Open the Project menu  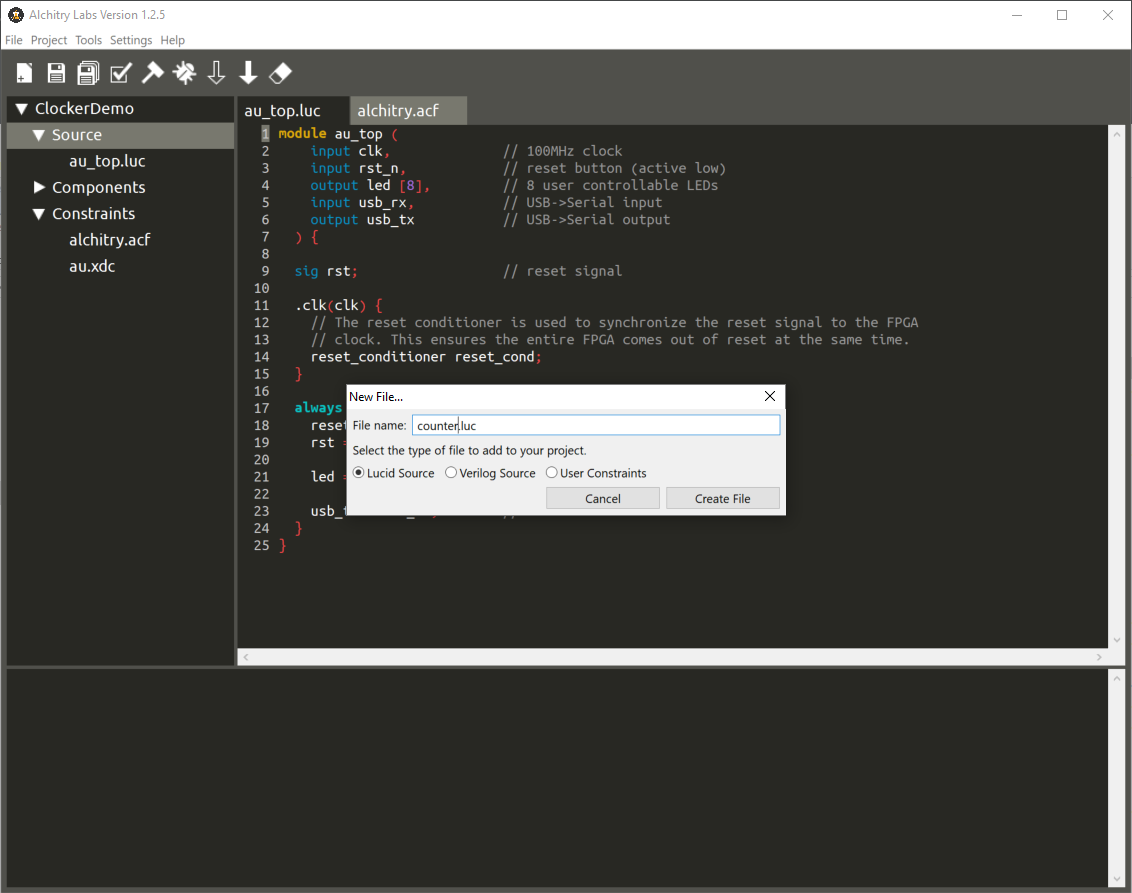(x=49, y=40)
